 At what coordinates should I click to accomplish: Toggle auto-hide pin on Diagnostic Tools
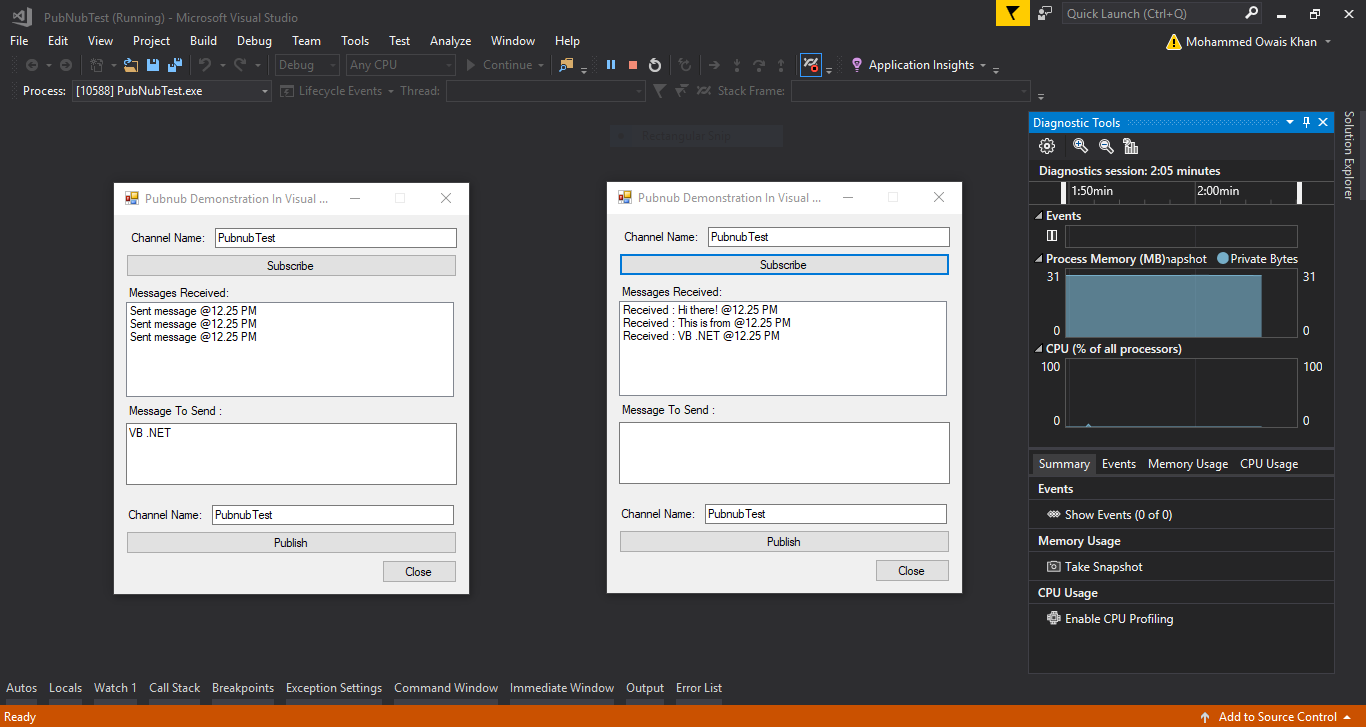[1306, 123]
